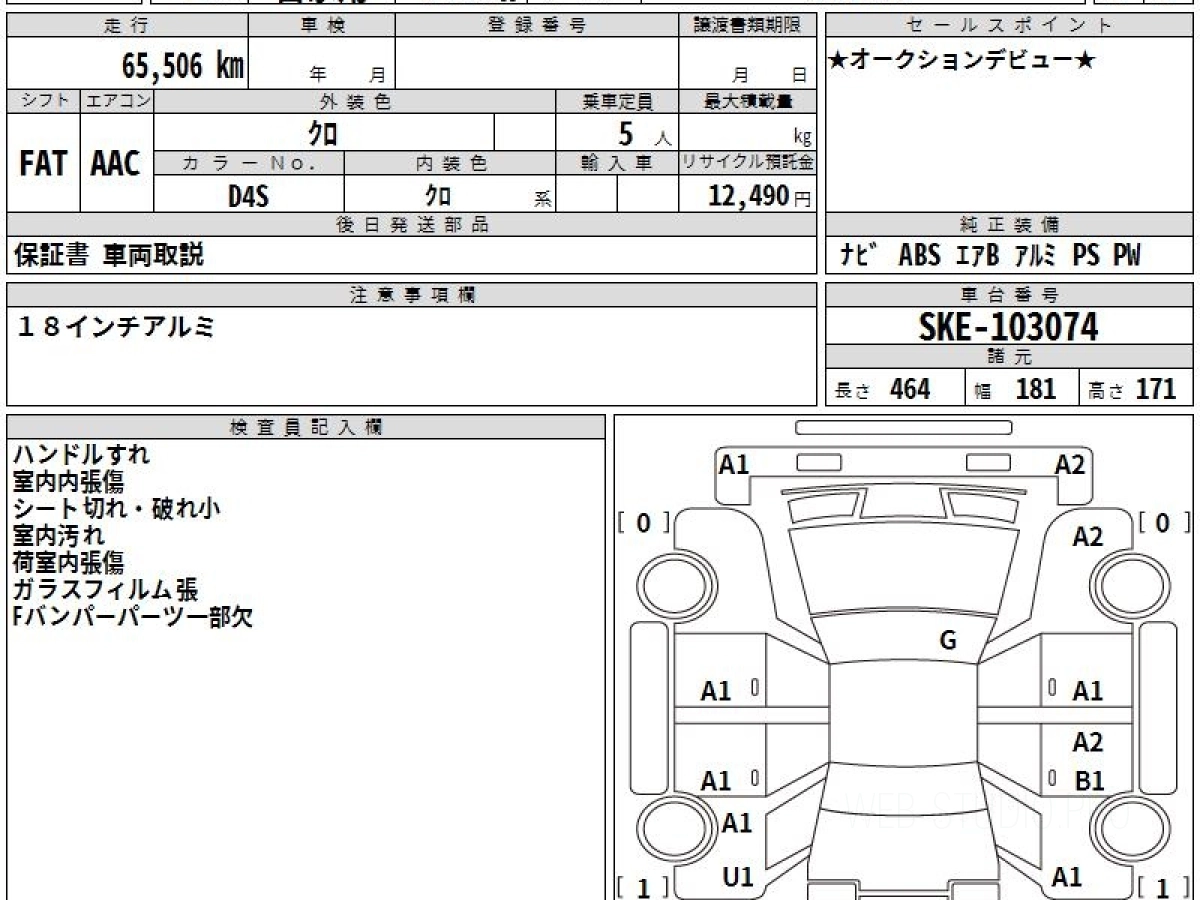Click the A1 mark beside the left headlight
The image size is (1200, 900).
click(x=734, y=465)
